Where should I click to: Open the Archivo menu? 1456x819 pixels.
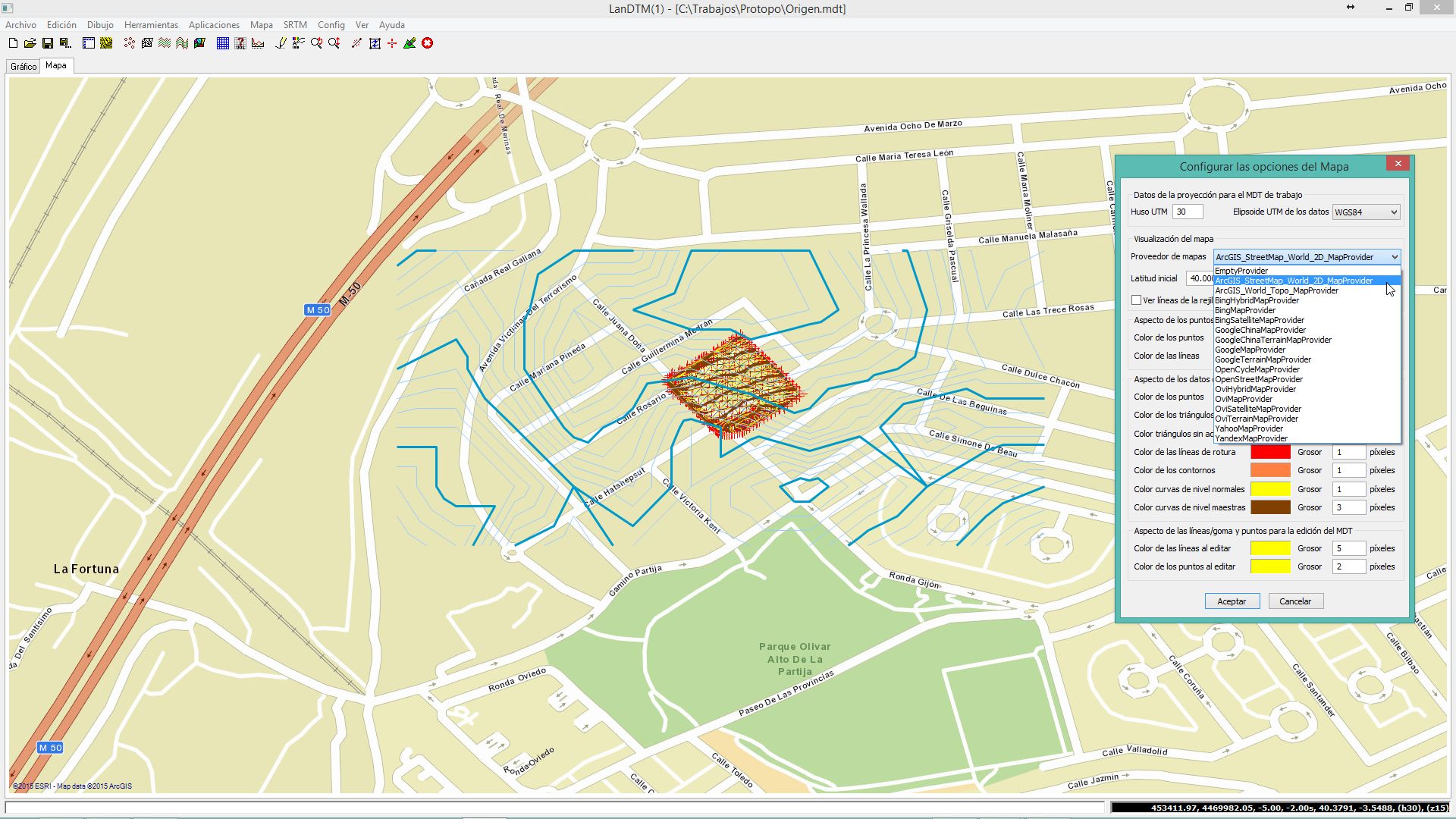click(20, 25)
